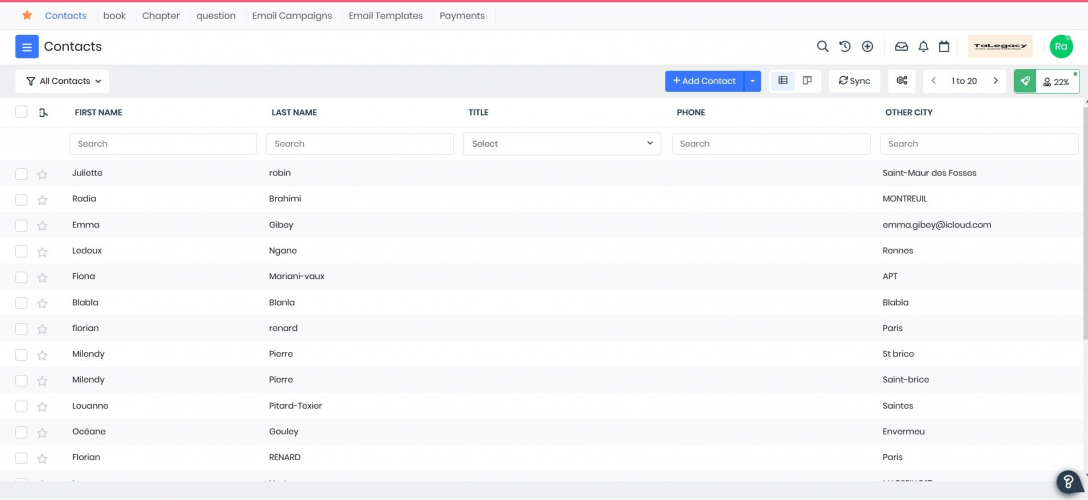Star the Océane Gouley contact
The width and height of the screenshot is (1088, 500).
[x=42, y=433]
